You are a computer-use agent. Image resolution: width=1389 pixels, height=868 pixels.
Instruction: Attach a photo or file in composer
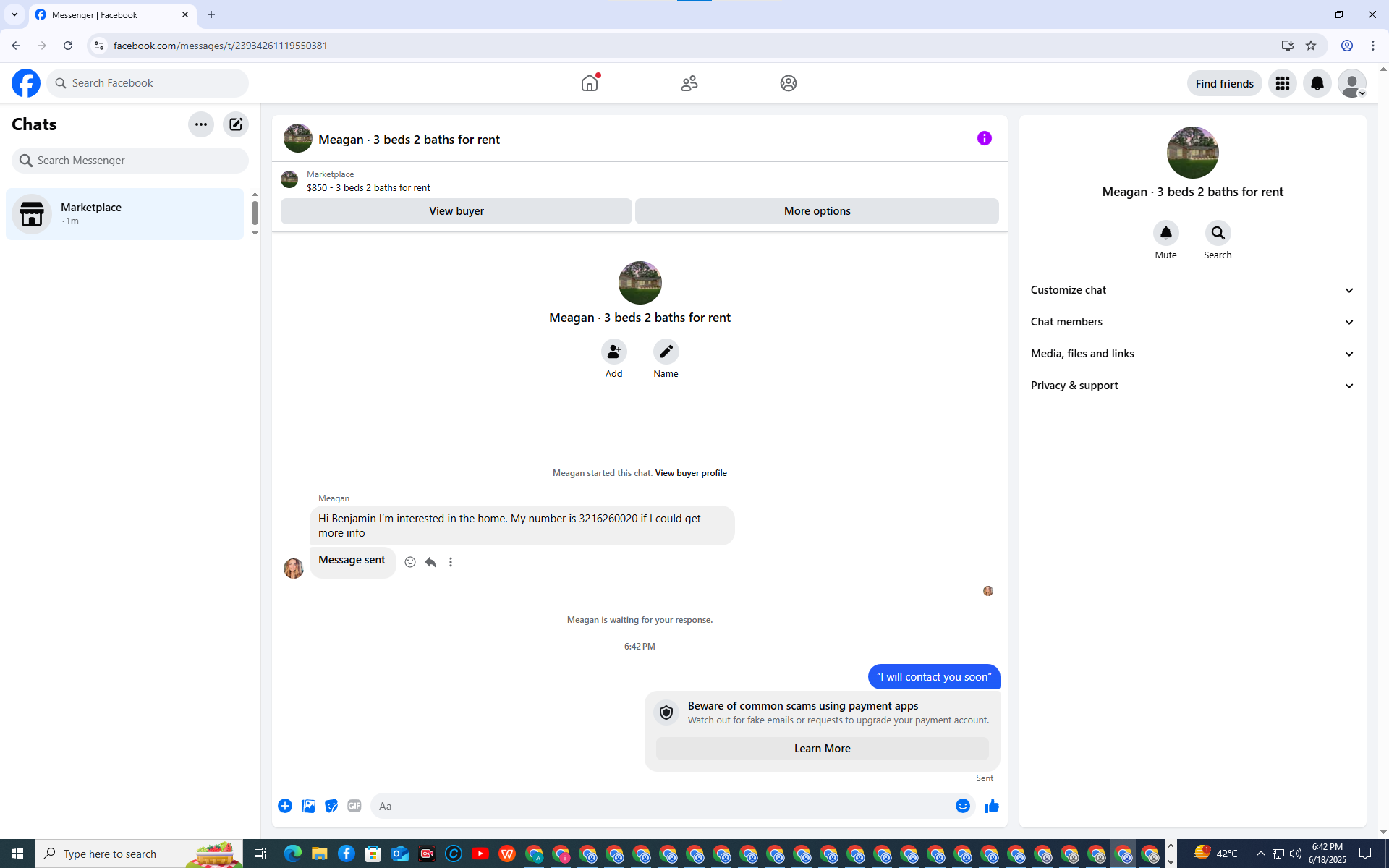point(308,806)
